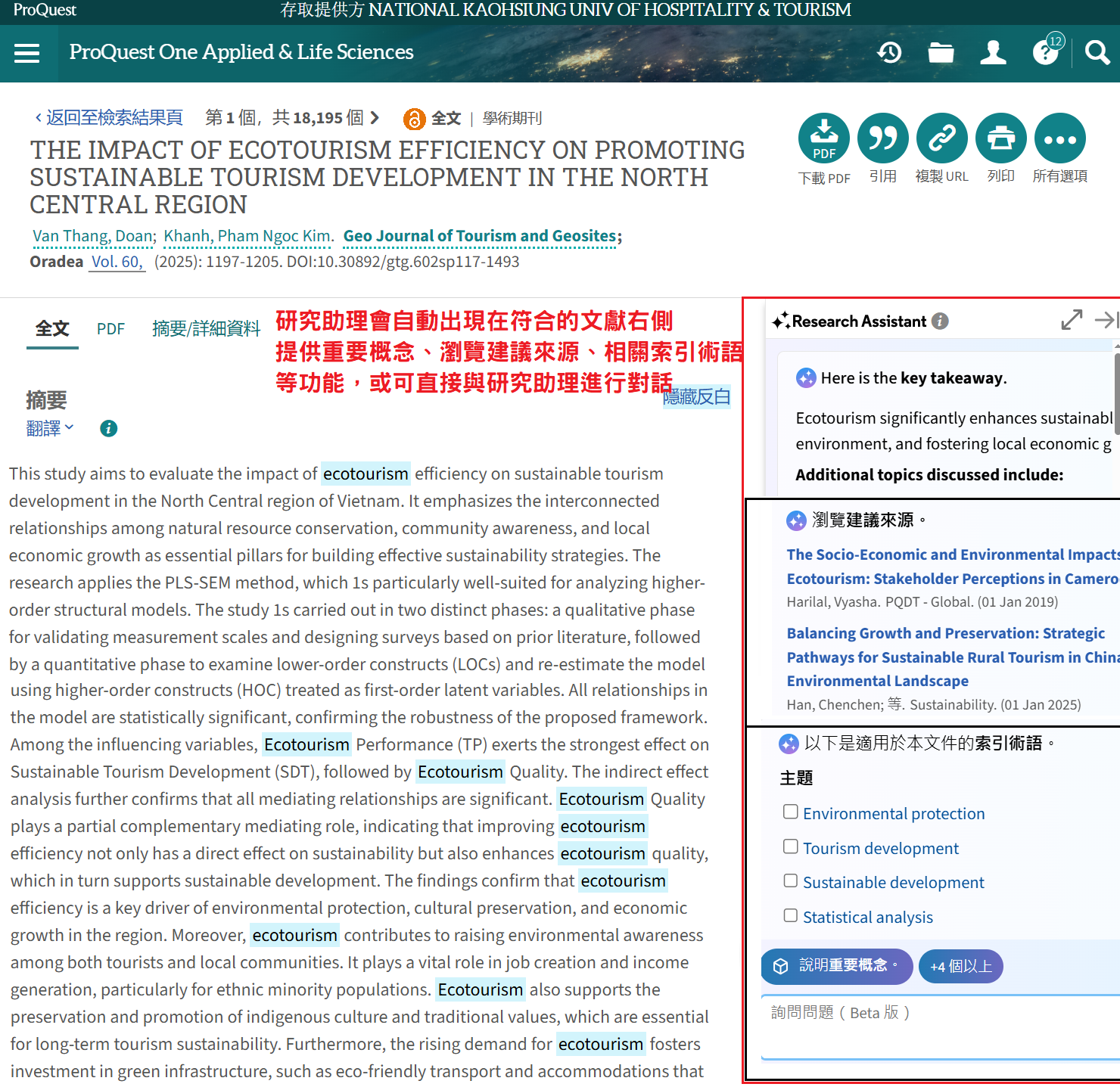Switch to the PDF tab

tap(110, 329)
